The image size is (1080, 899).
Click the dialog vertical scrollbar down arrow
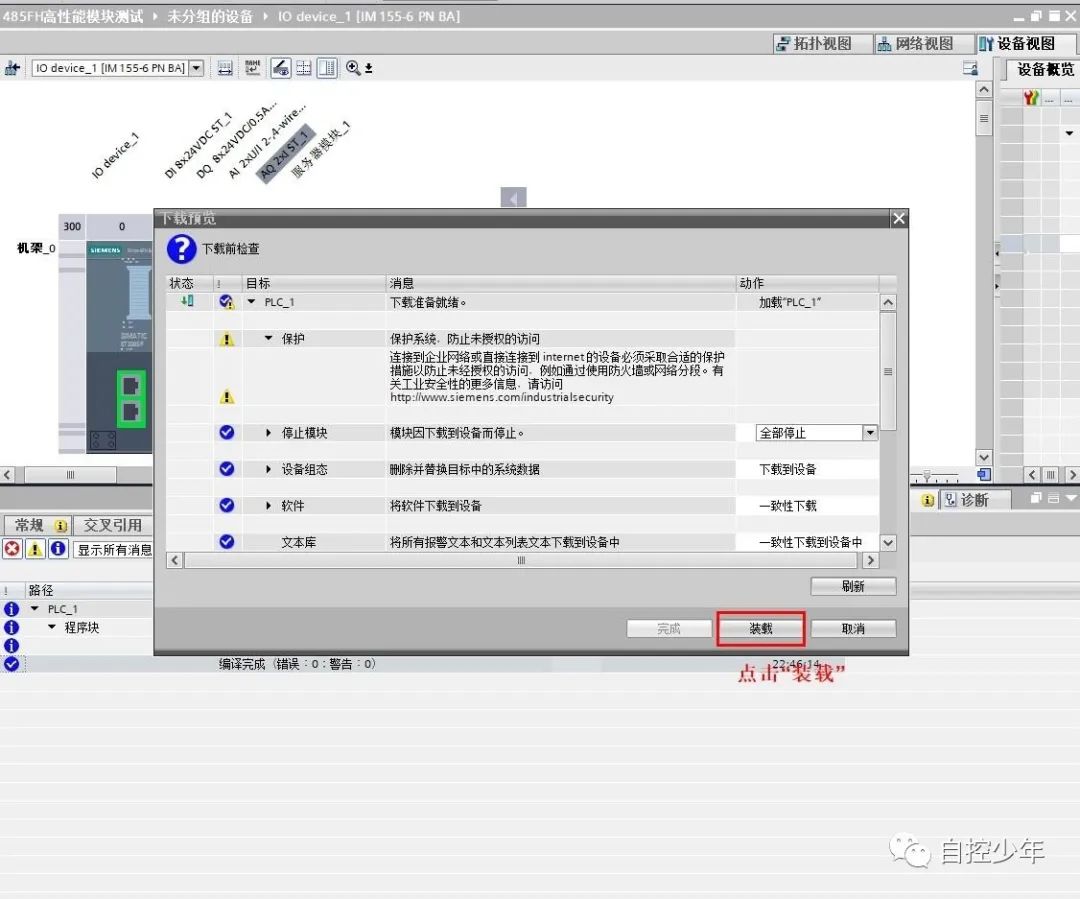886,543
